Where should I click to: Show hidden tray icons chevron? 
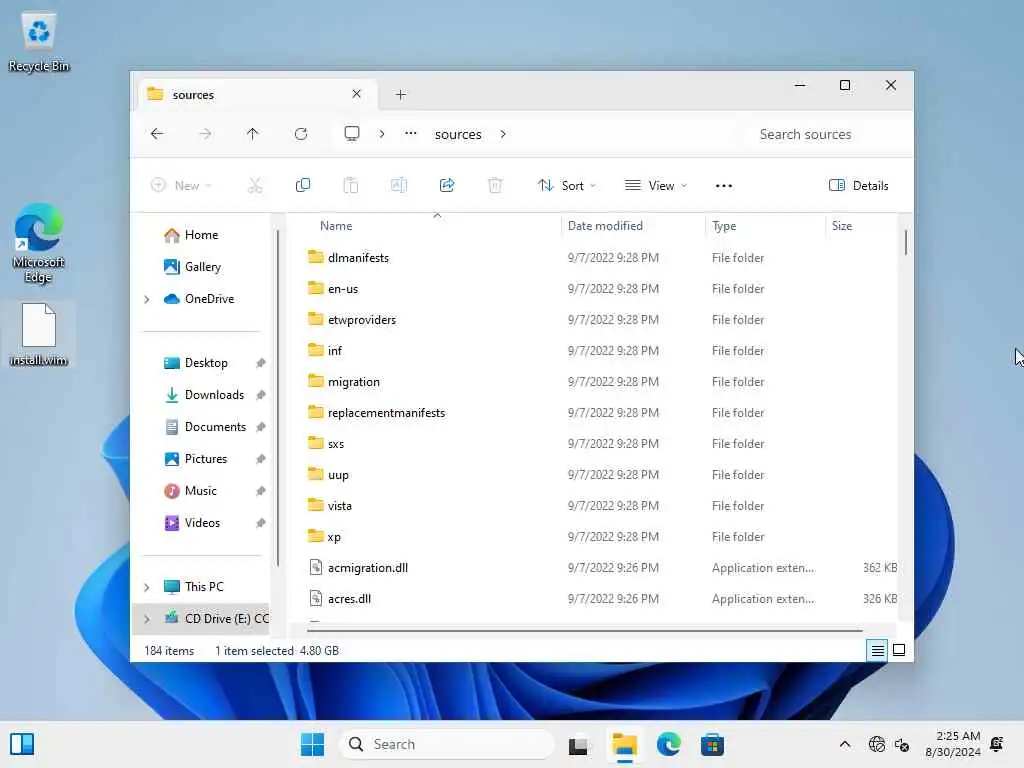click(x=844, y=744)
